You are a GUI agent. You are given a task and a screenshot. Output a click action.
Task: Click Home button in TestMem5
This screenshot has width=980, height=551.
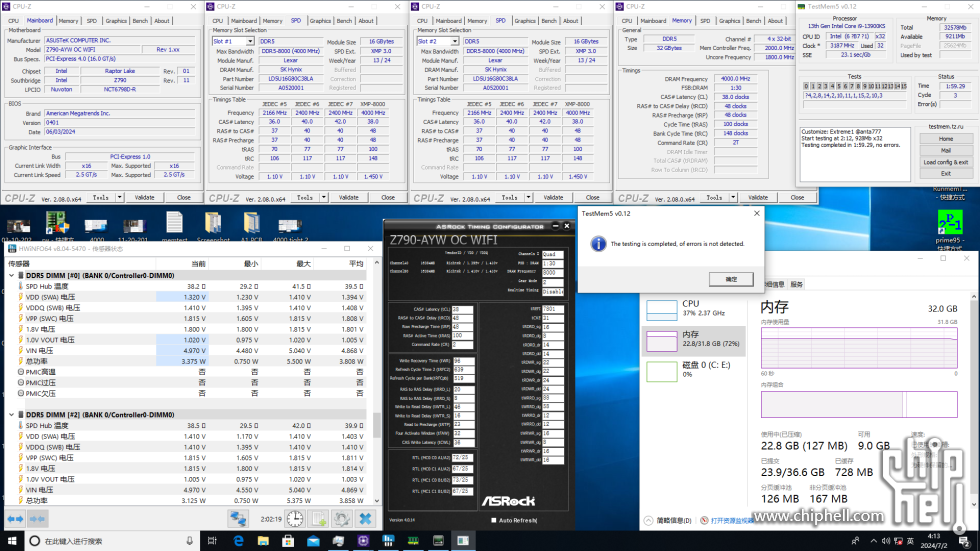(x=946, y=139)
